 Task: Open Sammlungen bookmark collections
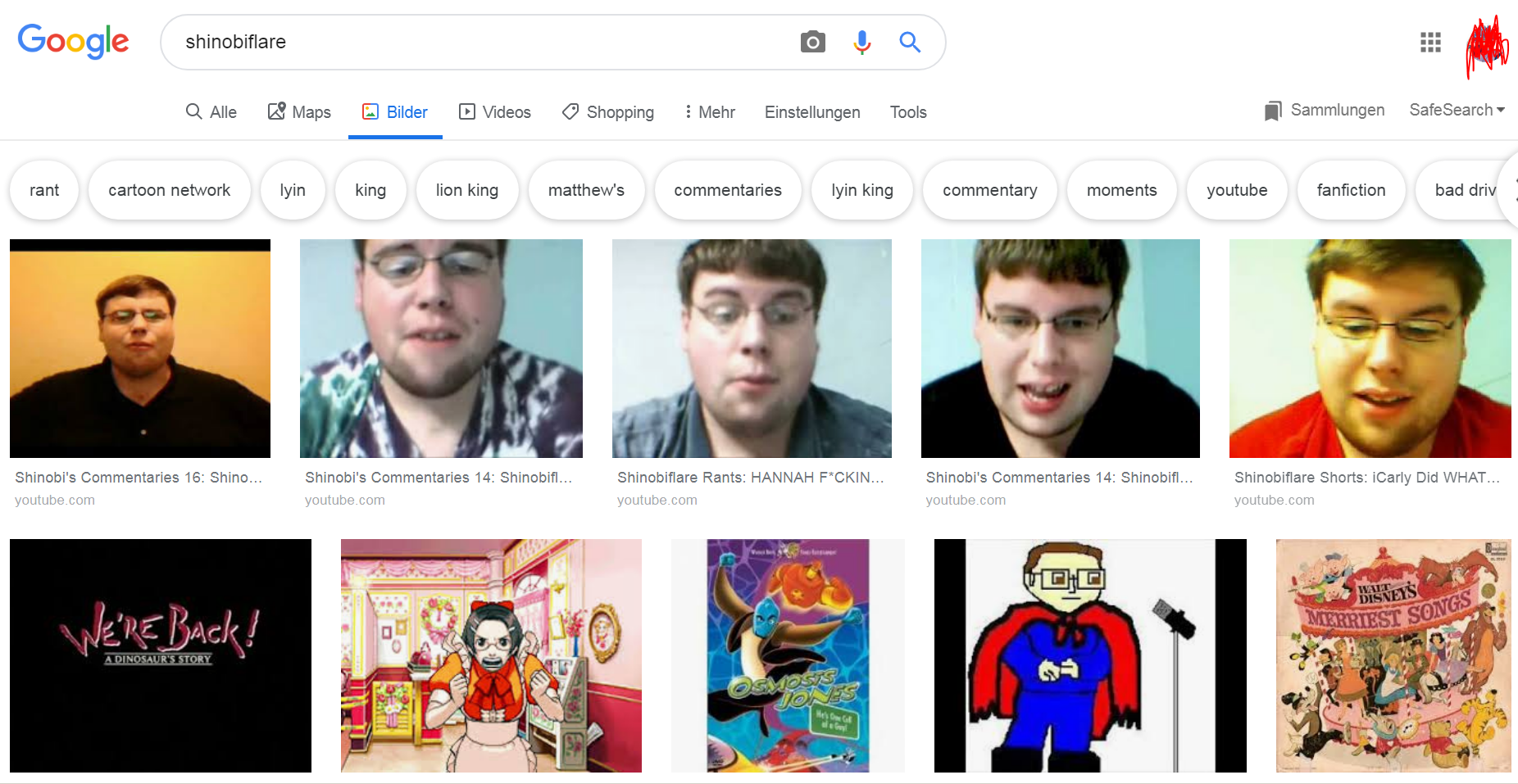(1324, 111)
